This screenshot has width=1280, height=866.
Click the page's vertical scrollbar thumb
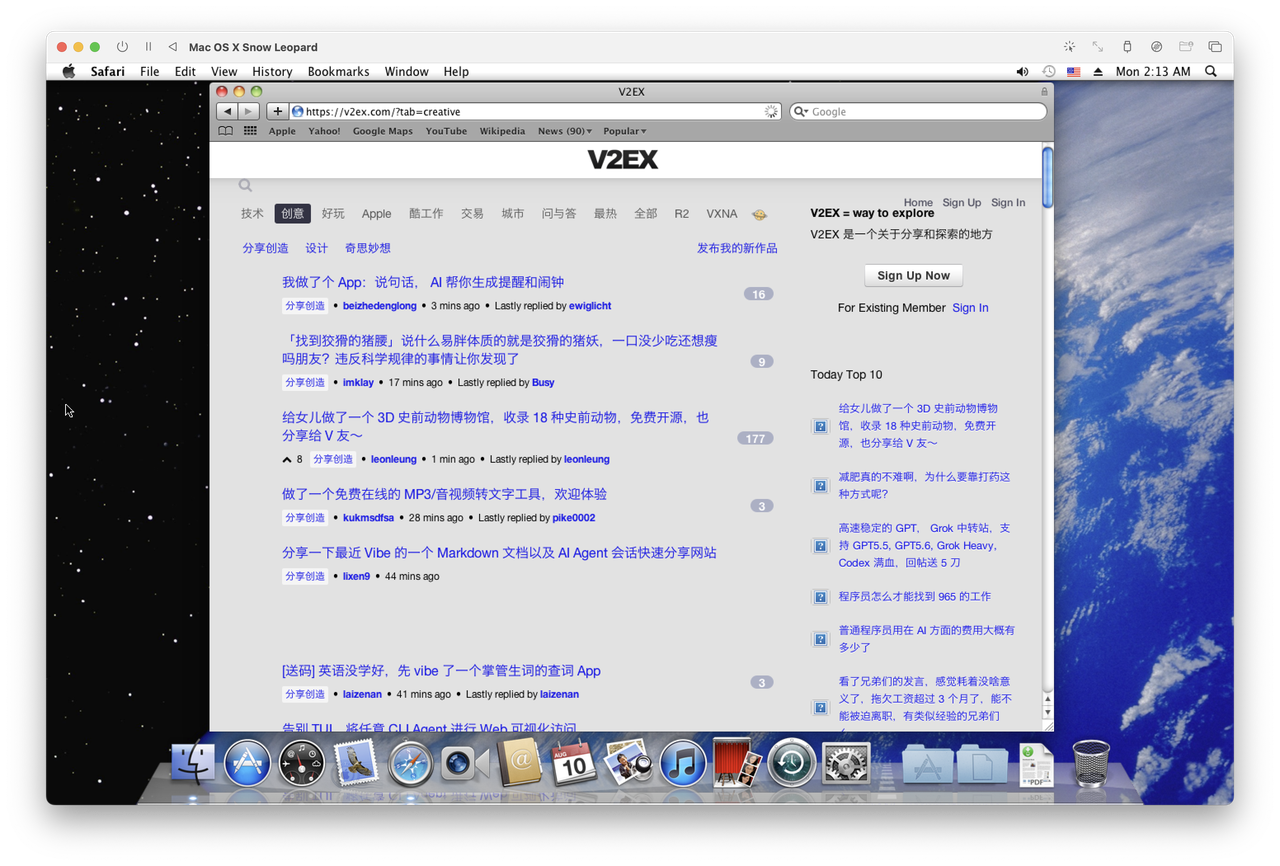[x=1047, y=177]
